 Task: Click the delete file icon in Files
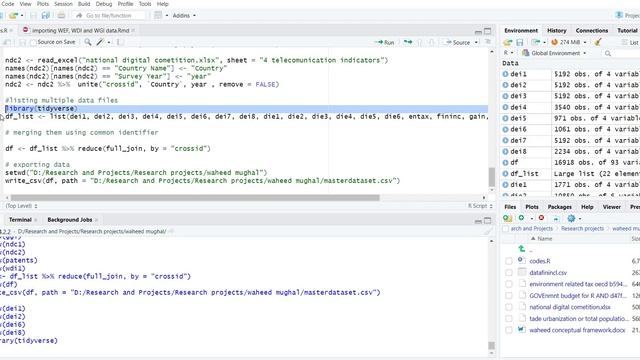(x=541, y=218)
